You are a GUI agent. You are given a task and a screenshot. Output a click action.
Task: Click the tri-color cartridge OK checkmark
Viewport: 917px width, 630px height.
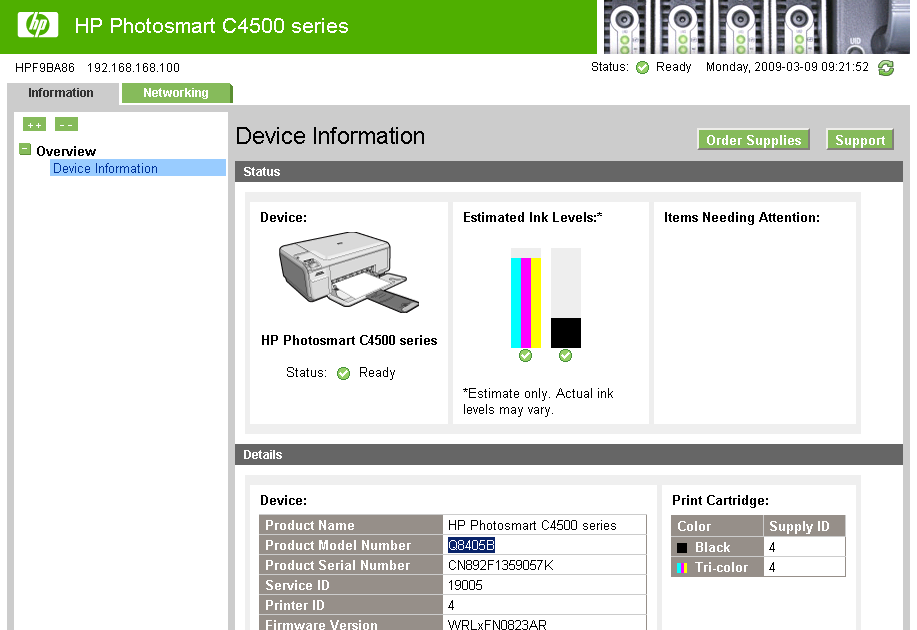click(525, 356)
